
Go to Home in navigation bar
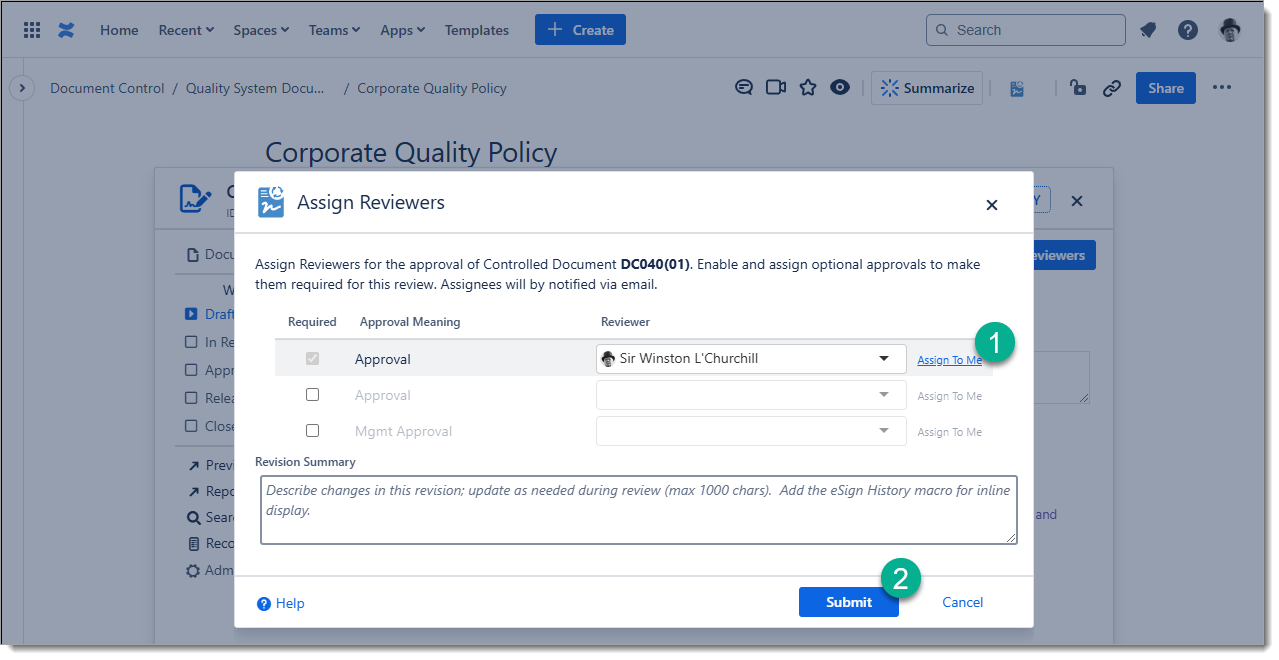point(119,30)
